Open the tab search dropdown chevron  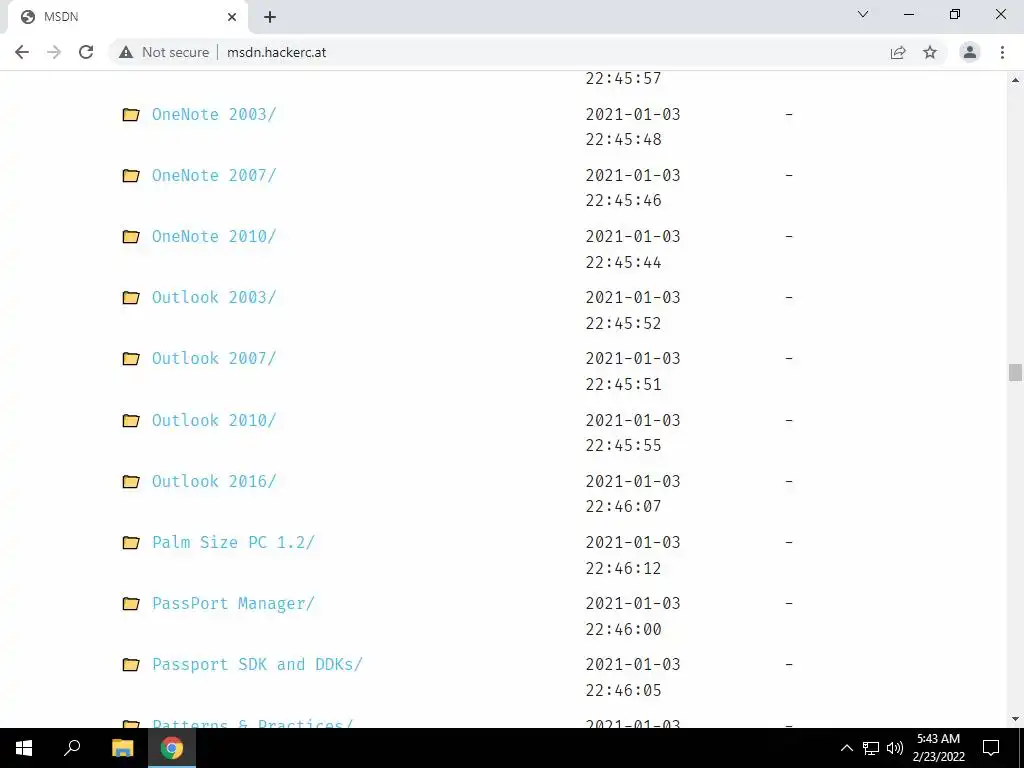click(x=863, y=14)
